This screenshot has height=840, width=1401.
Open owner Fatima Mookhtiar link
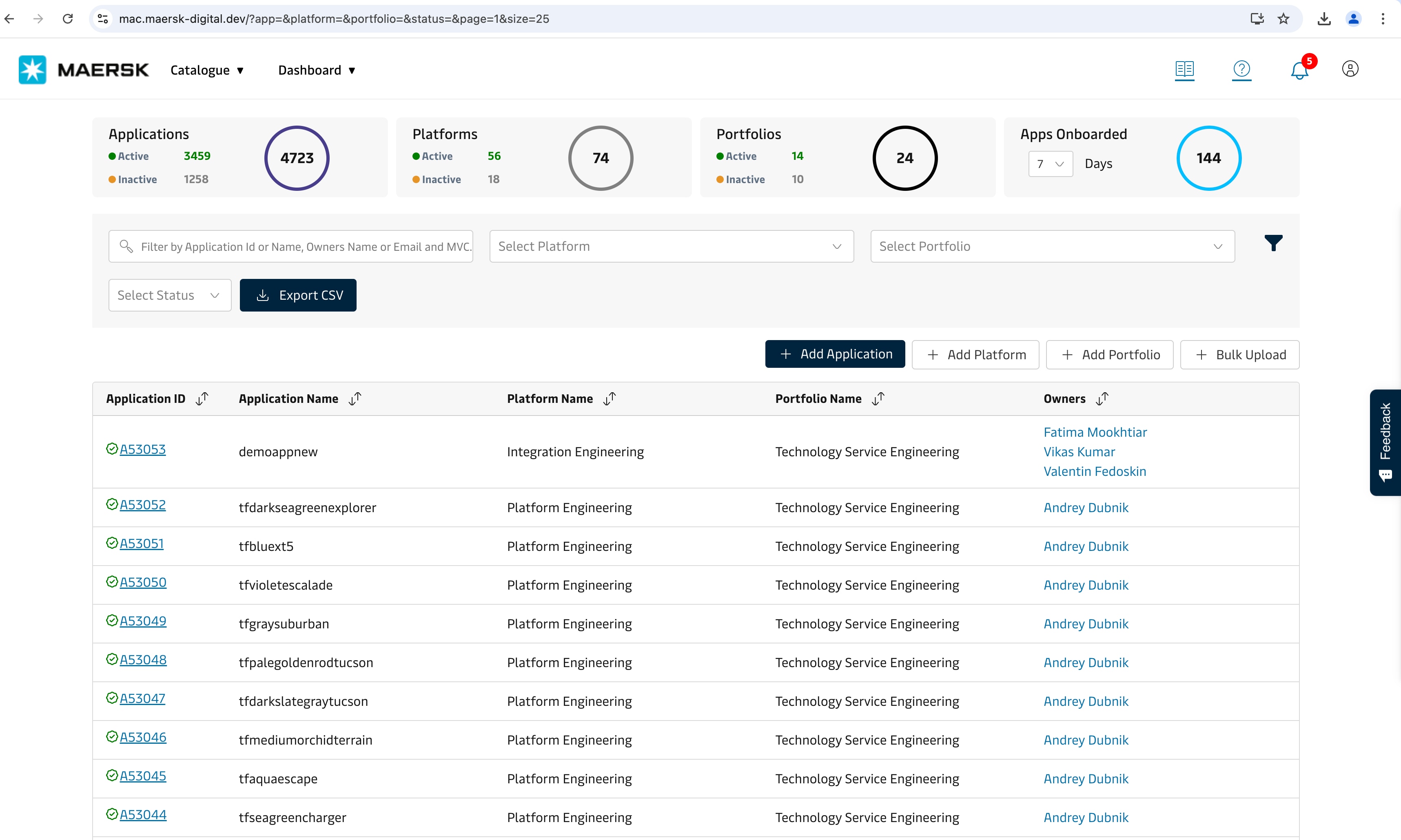[1095, 433]
